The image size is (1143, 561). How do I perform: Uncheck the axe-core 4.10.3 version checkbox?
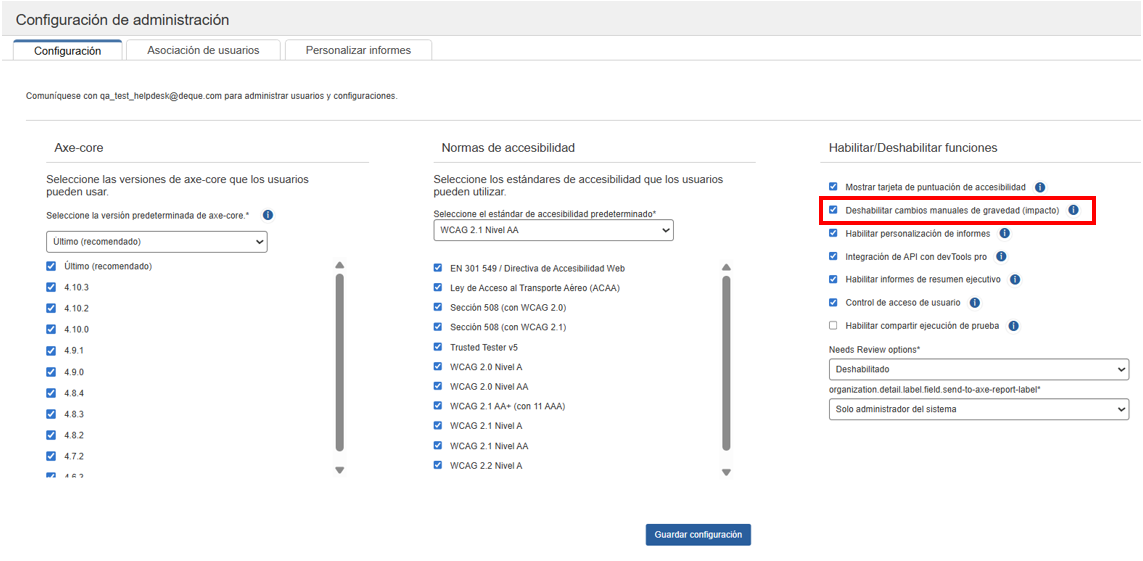click(51, 288)
